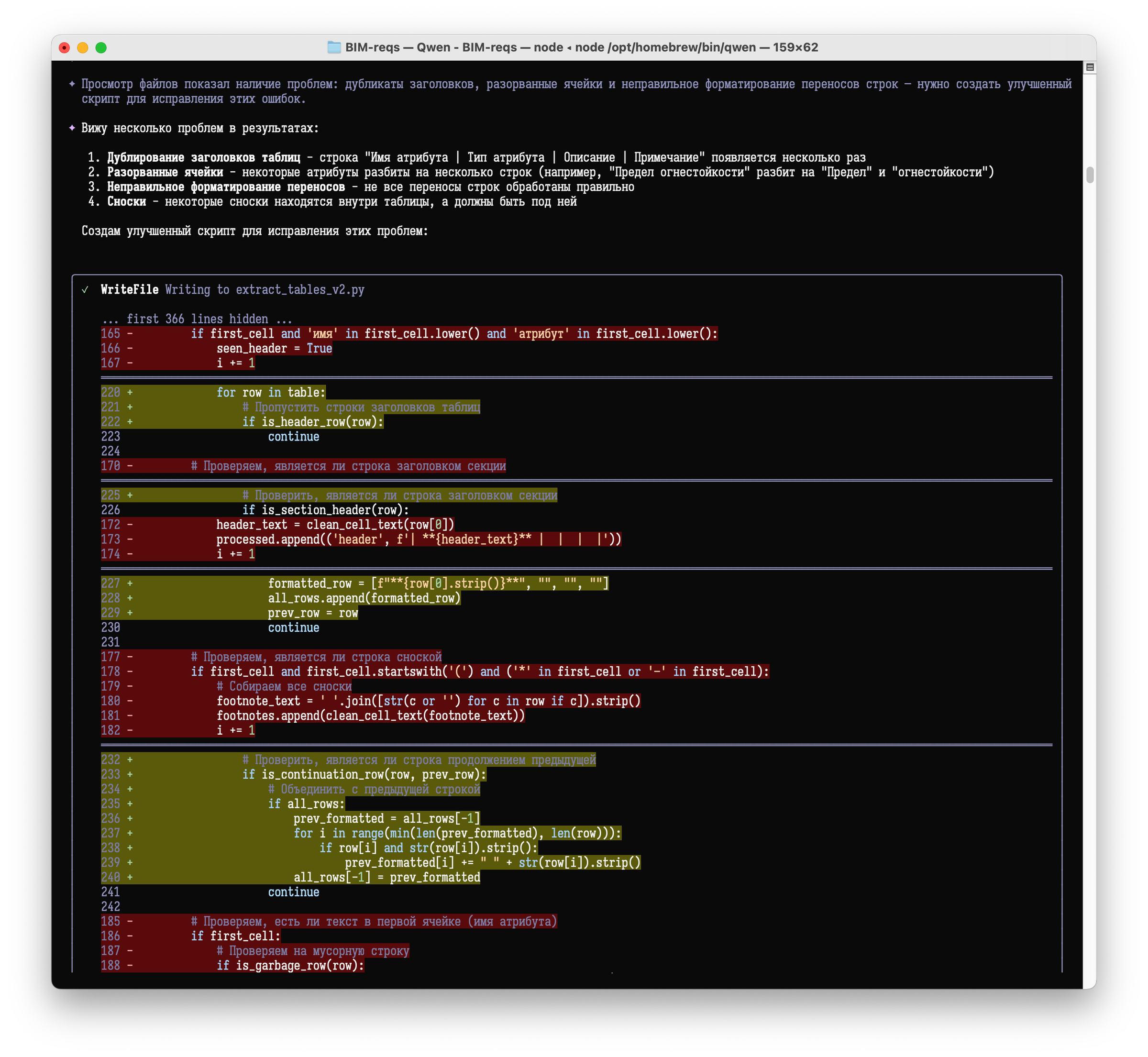Click the green checkmark beside WriteFile
1148x1057 pixels.
tap(85, 290)
